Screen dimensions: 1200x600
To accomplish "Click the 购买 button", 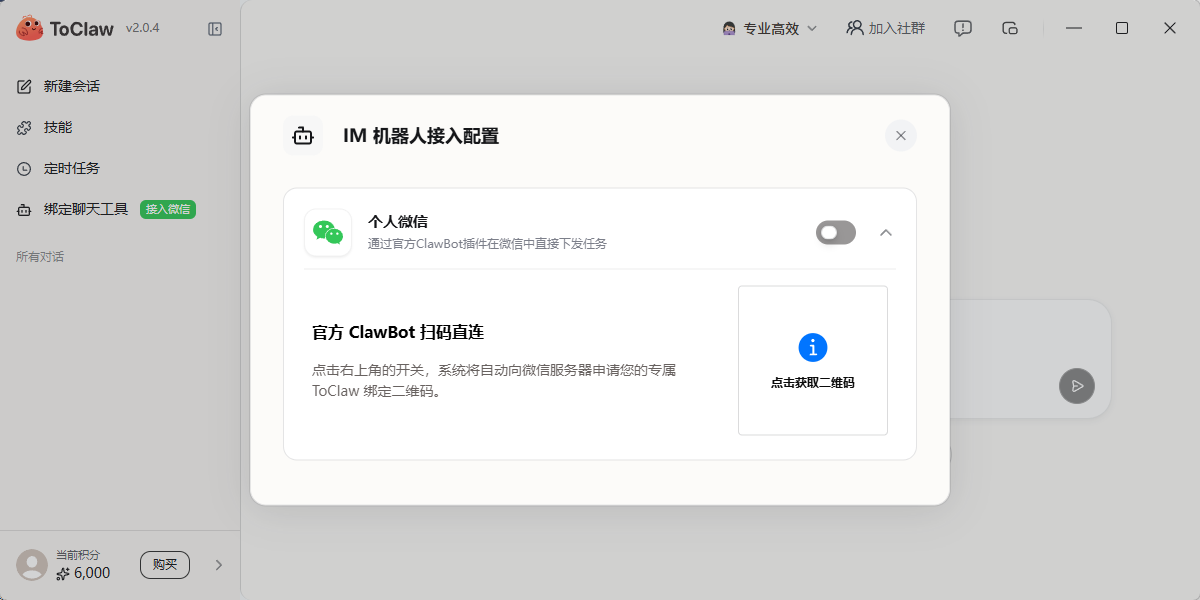I will coord(165,565).
